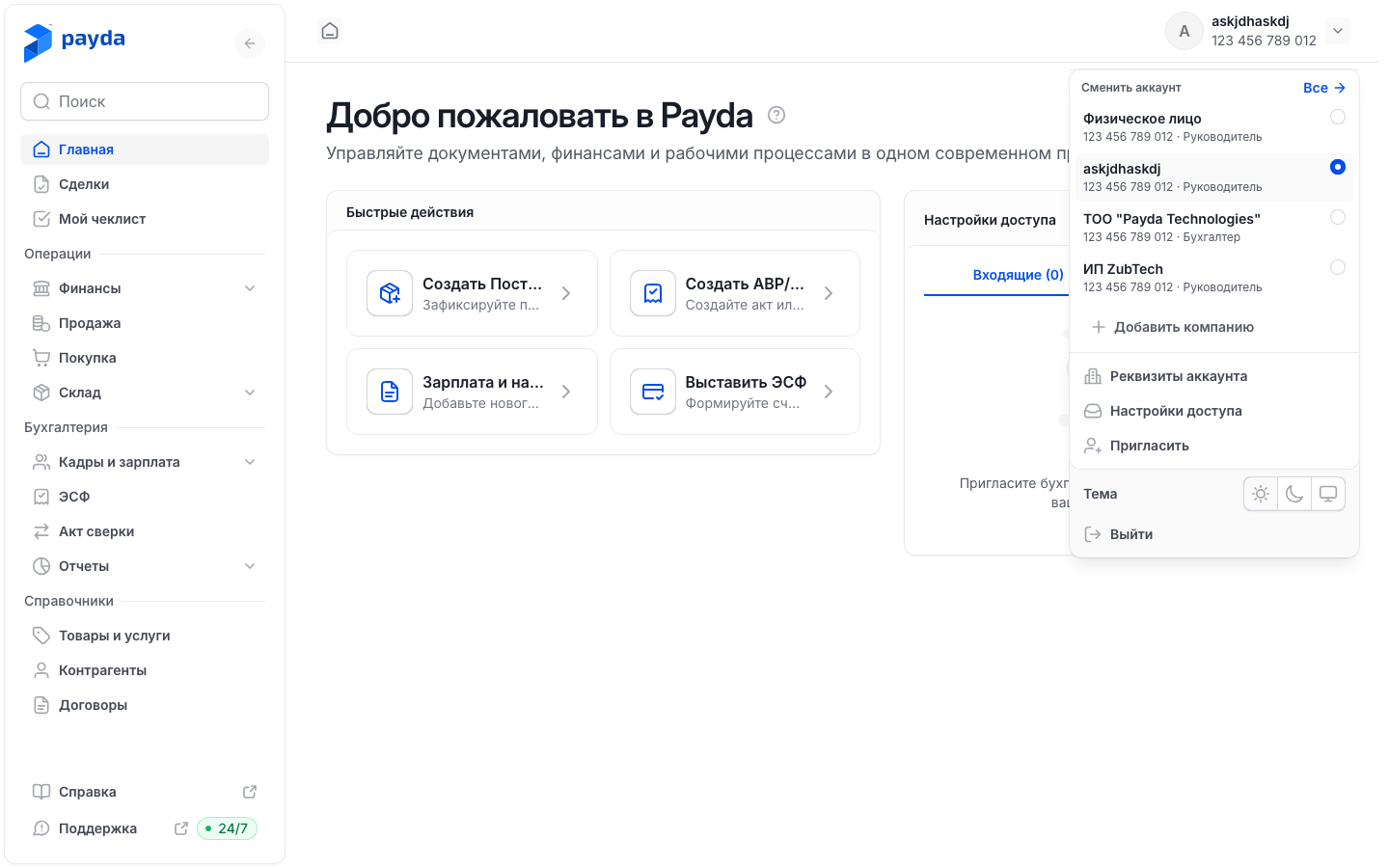The image size is (1389, 868).
Task: Click the Акт сверки arrows icon
Action: (41, 531)
